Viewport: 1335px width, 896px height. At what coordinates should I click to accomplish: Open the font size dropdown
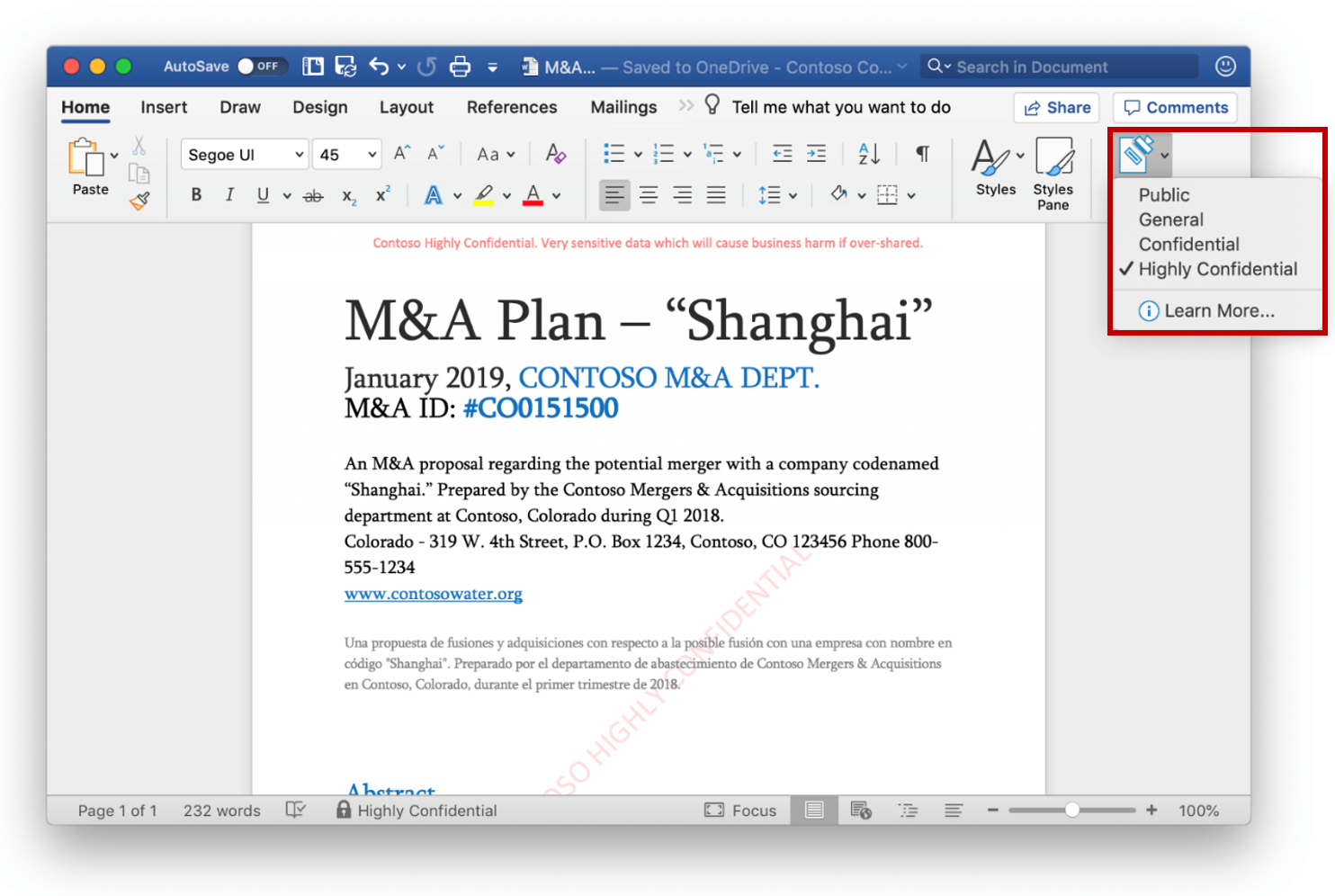pyautogui.click(x=372, y=154)
